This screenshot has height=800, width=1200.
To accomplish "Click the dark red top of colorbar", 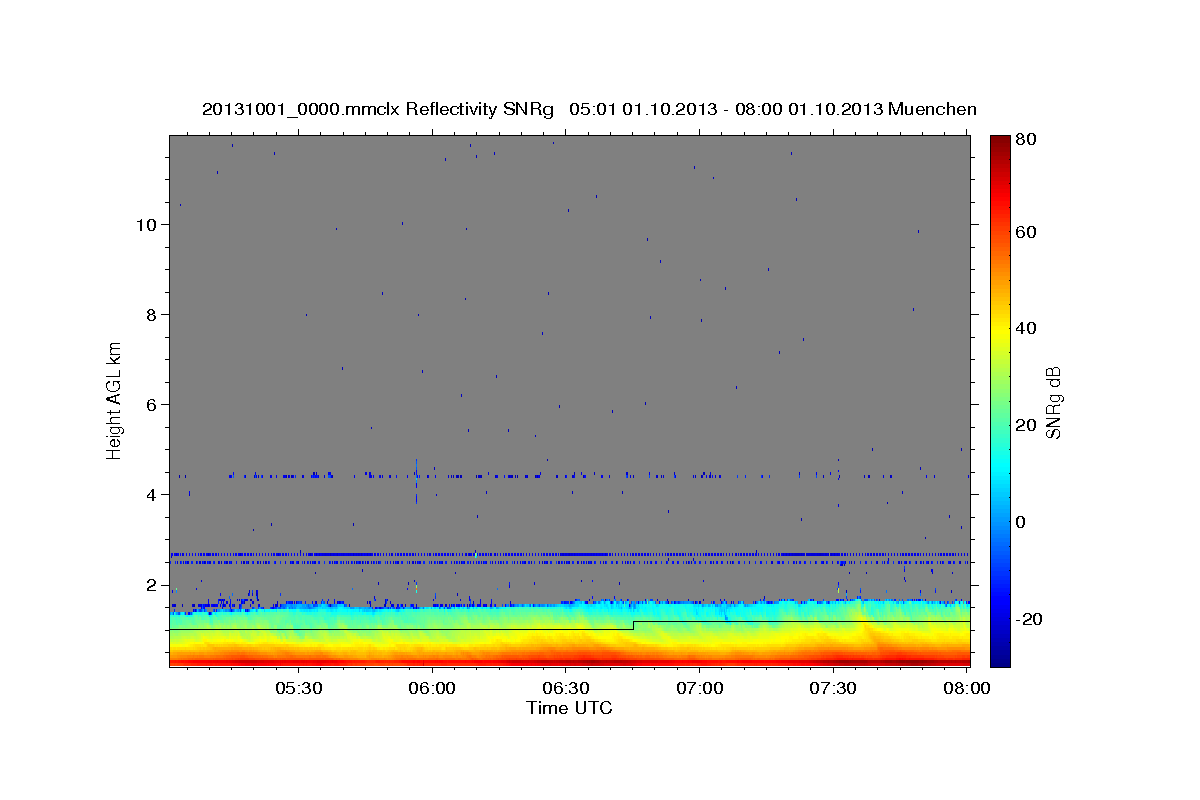I will tap(1000, 141).
